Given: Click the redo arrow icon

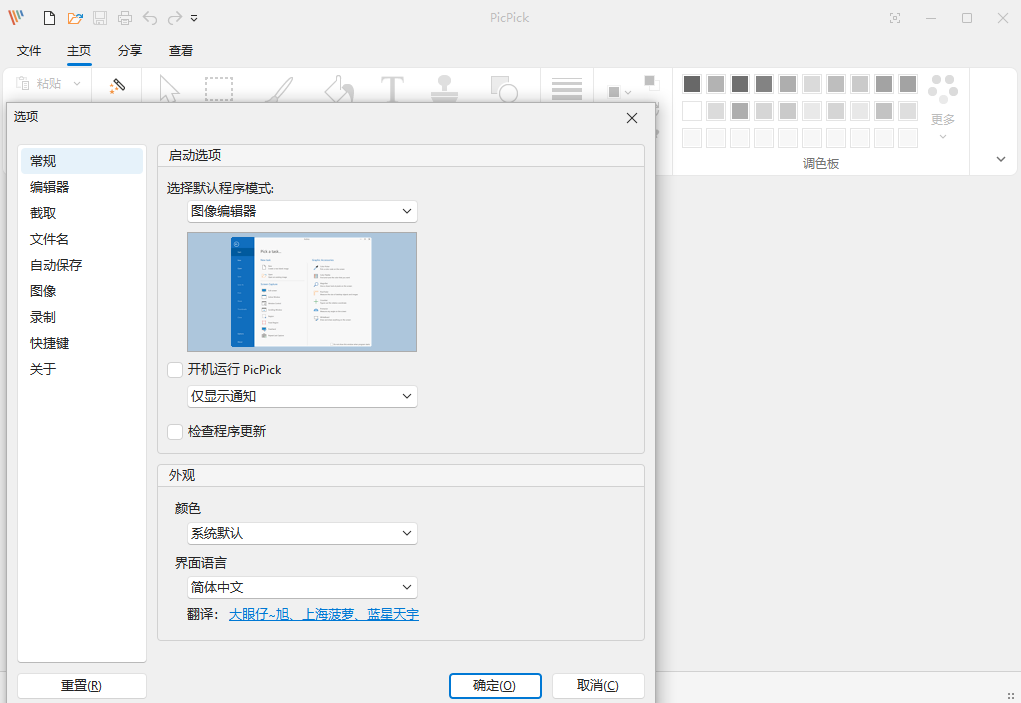Looking at the screenshot, I should coord(175,18).
